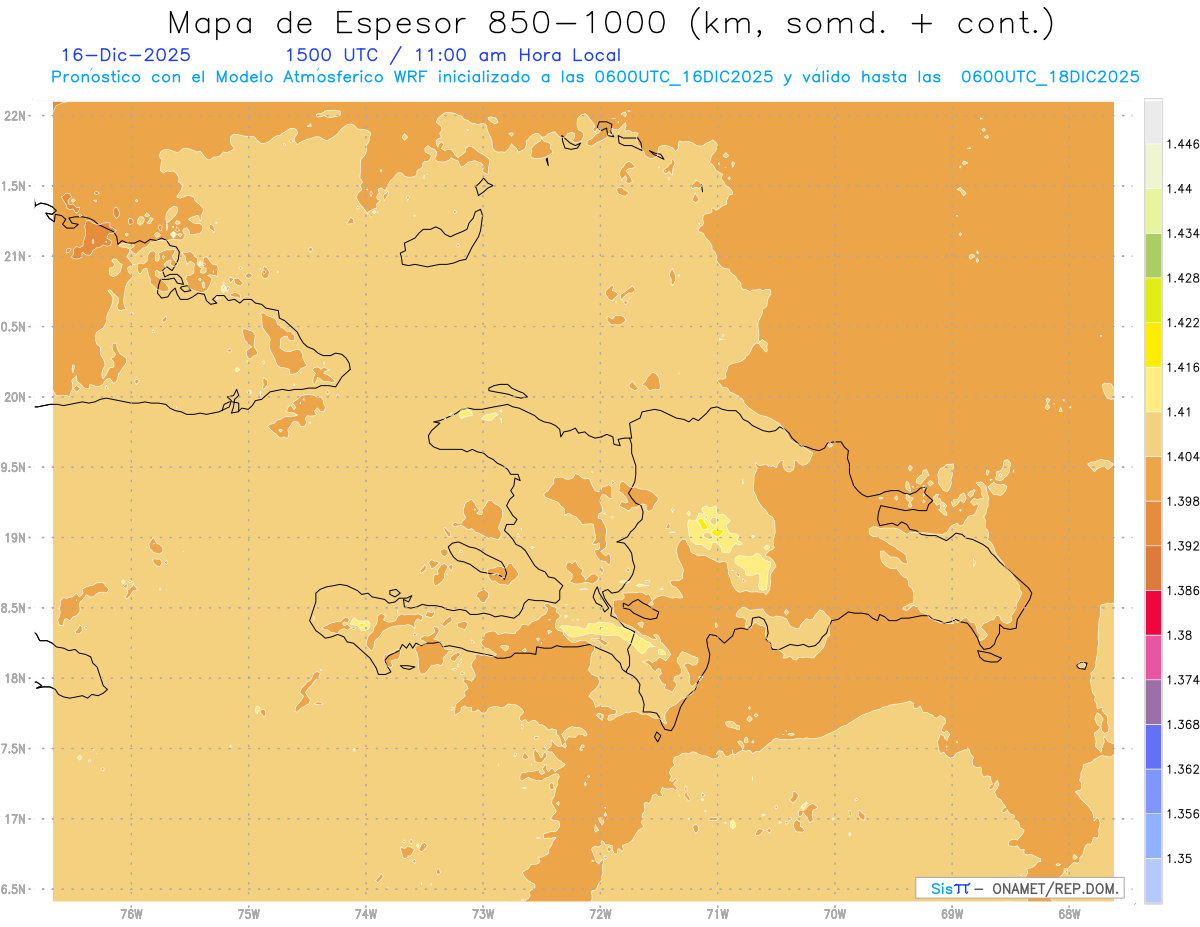Click the latitude label "8.5N"

(x=15, y=608)
